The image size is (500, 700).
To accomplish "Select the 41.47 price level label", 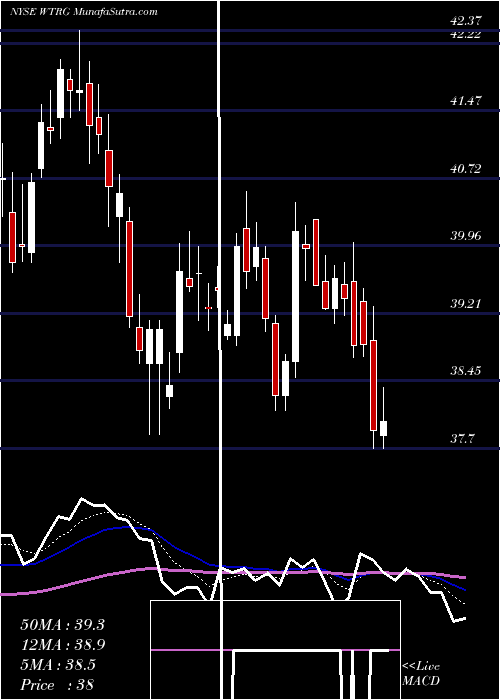I will tap(466, 101).
